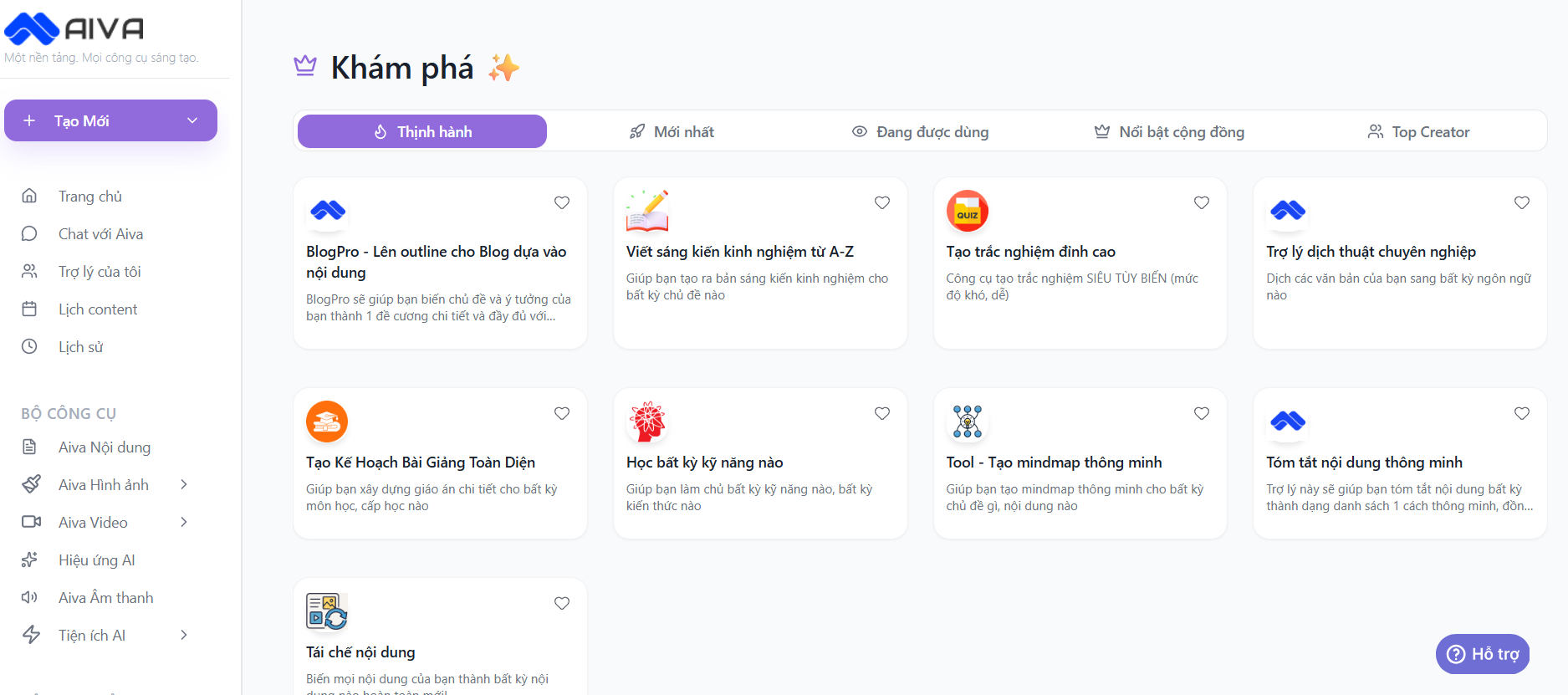Expand the Tạo Mới dropdown arrow

click(192, 120)
